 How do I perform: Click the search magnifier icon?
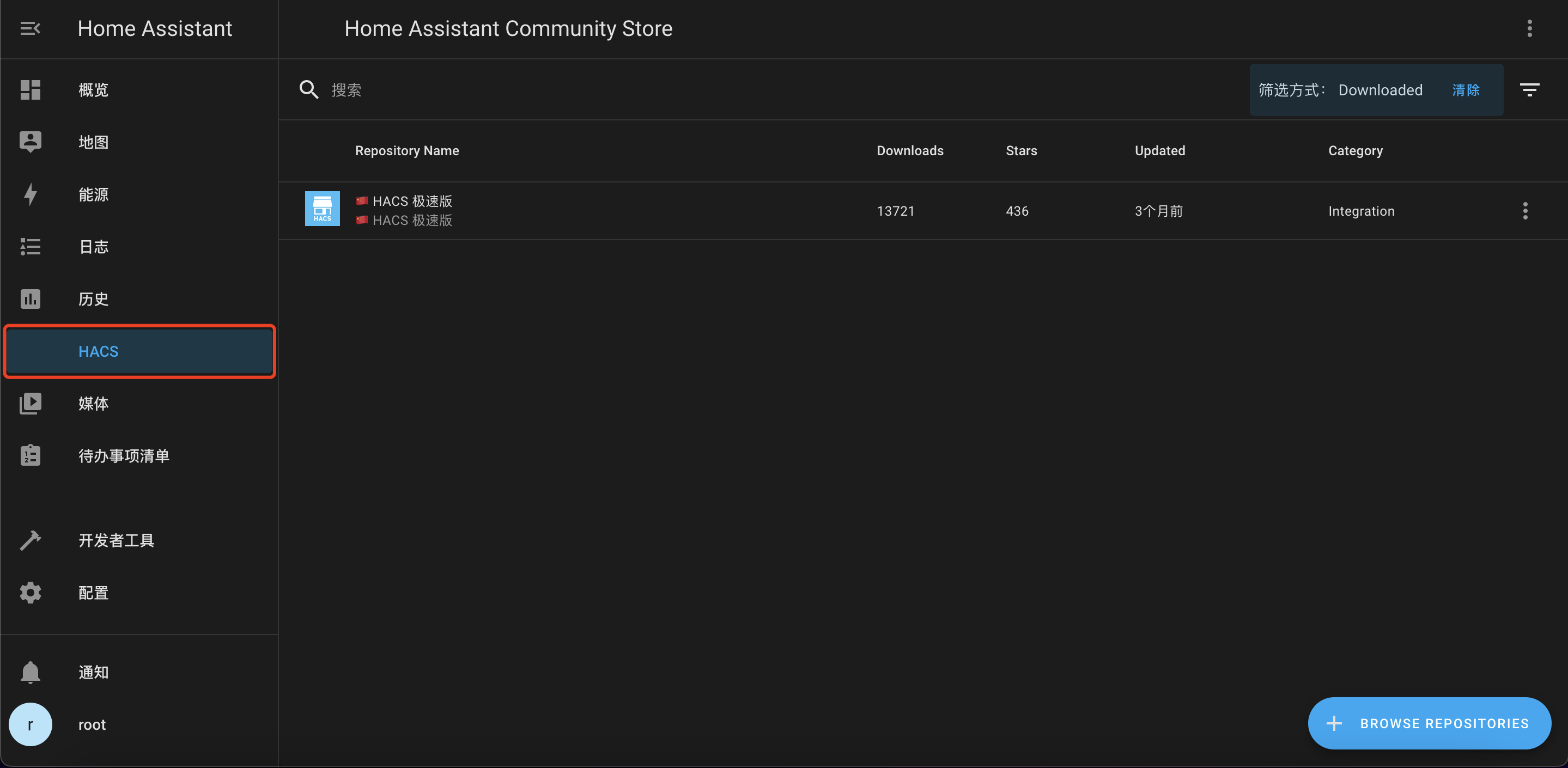point(308,89)
